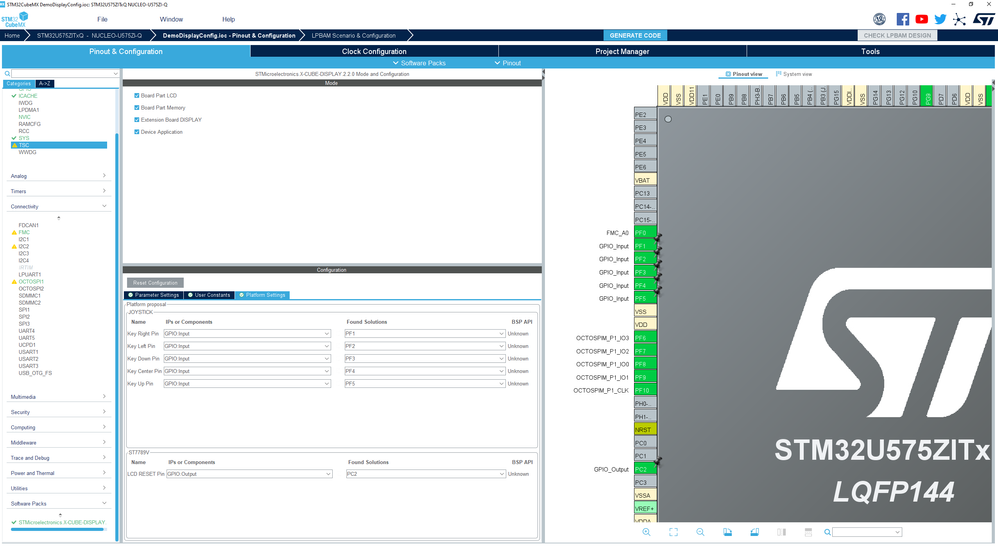
Task: Click the pin search magnifier icon
Action: pyautogui.click(x=827, y=532)
